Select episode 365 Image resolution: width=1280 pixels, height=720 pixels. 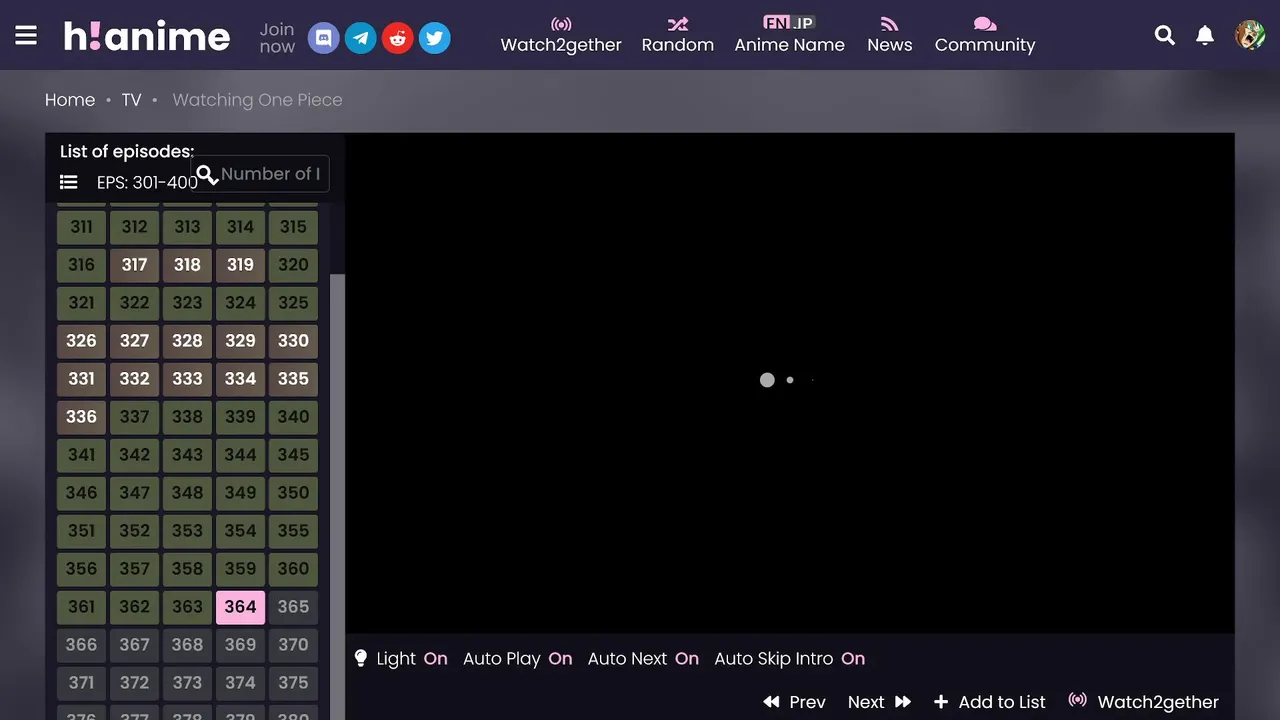click(x=293, y=607)
